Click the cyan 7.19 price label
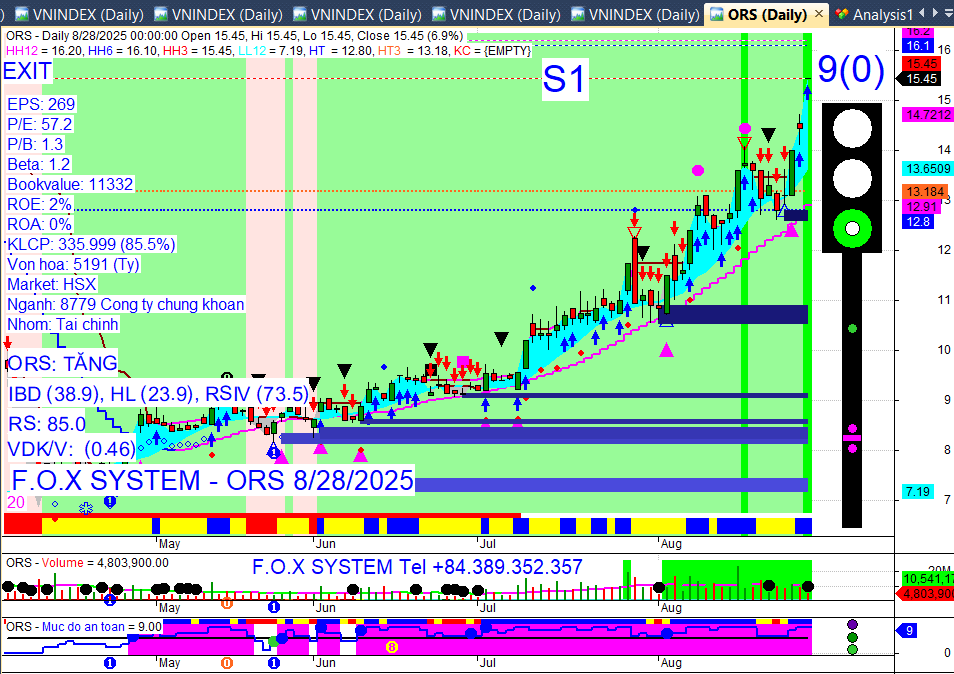This screenshot has height=674, width=954. (917, 492)
